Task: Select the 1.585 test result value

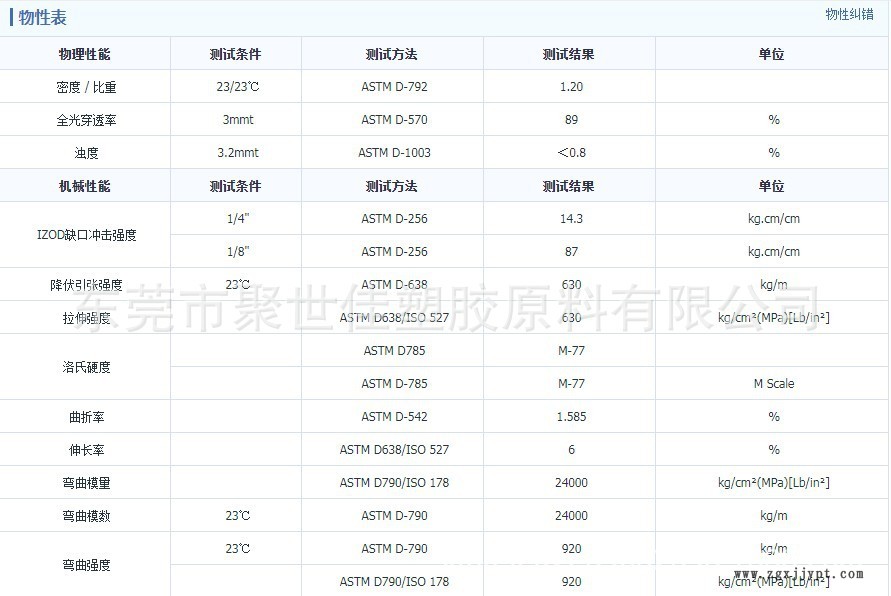Action: (x=571, y=416)
